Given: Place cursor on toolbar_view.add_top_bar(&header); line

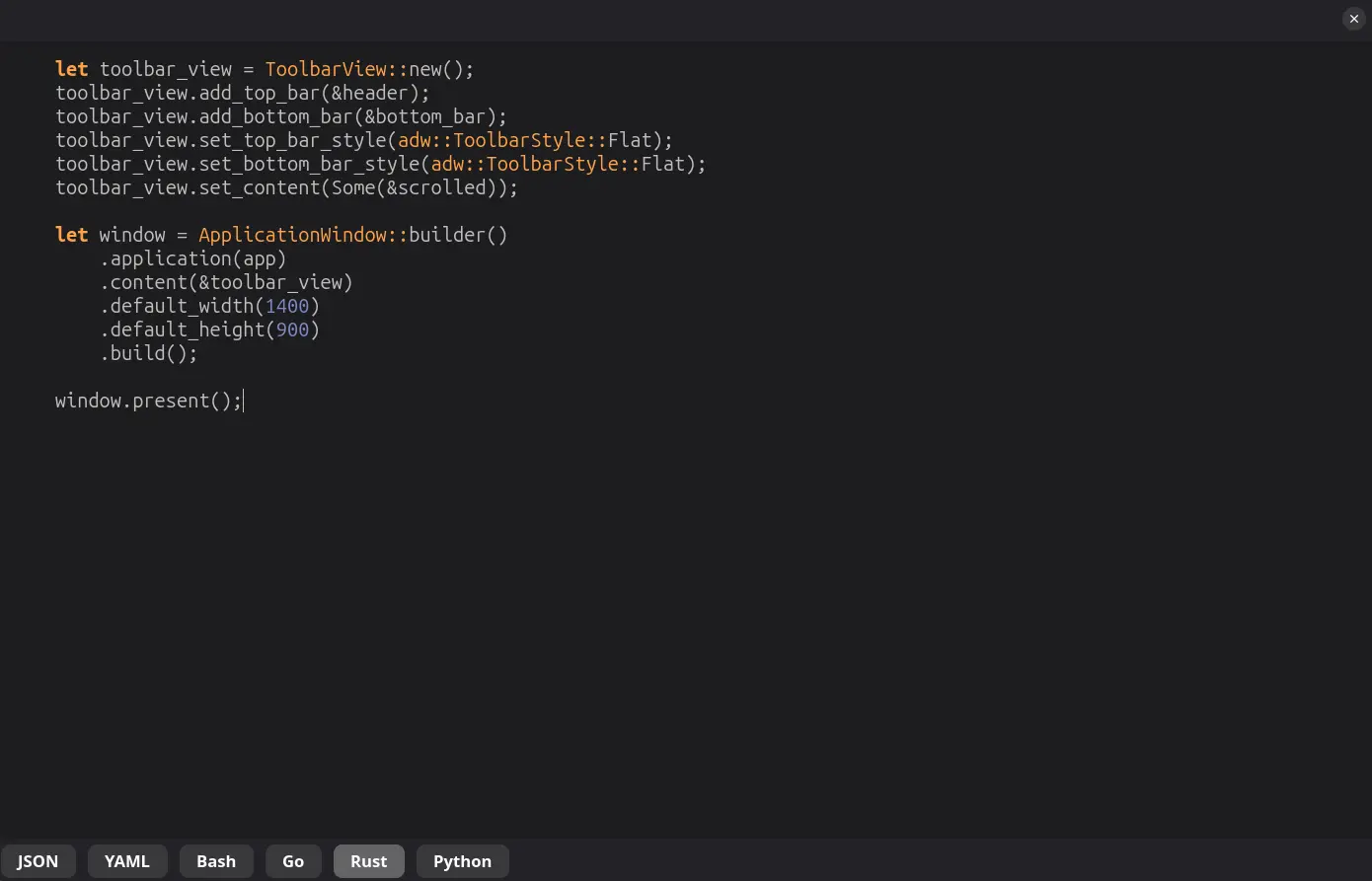Looking at the screenshot, I should coord(243,93).
